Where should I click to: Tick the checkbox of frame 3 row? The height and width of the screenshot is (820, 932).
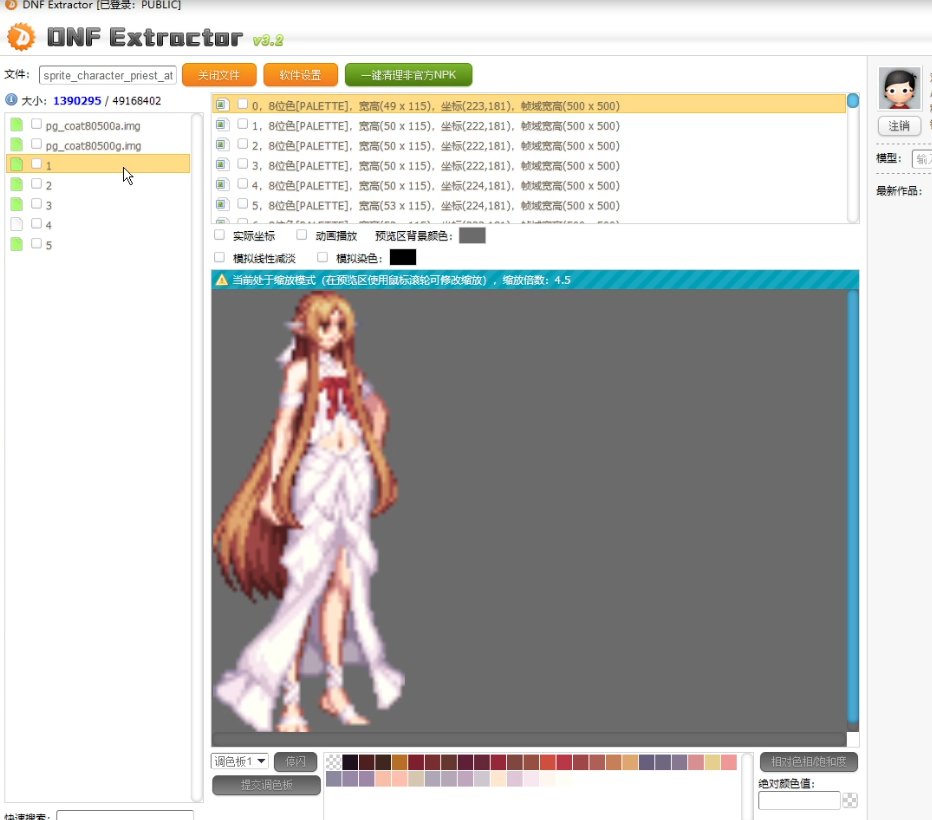point(243,163)
